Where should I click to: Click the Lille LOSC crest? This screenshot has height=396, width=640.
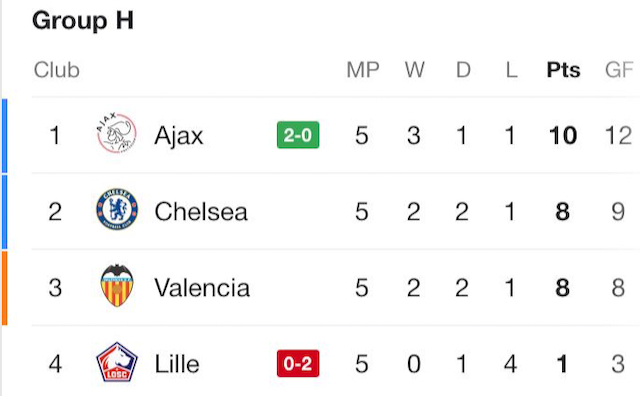(117, 362)
